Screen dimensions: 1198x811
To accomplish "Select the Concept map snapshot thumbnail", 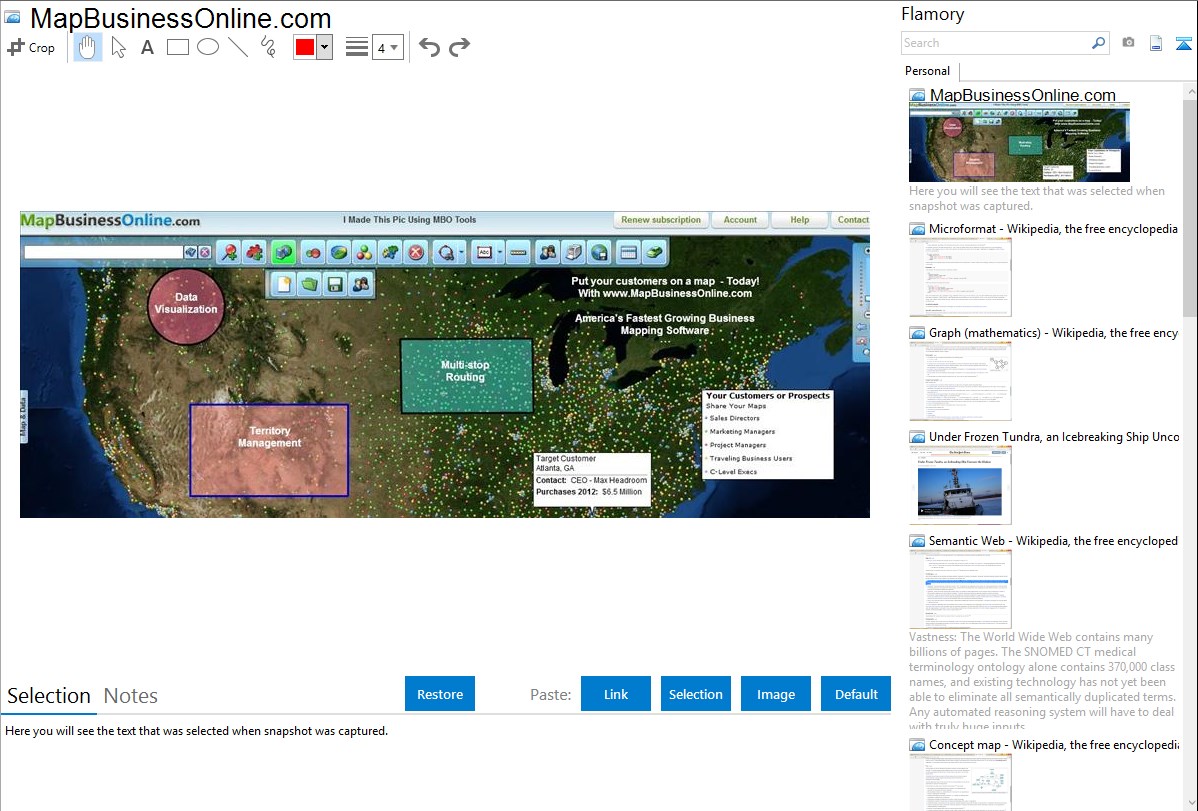I will click(x=960, y=782).
